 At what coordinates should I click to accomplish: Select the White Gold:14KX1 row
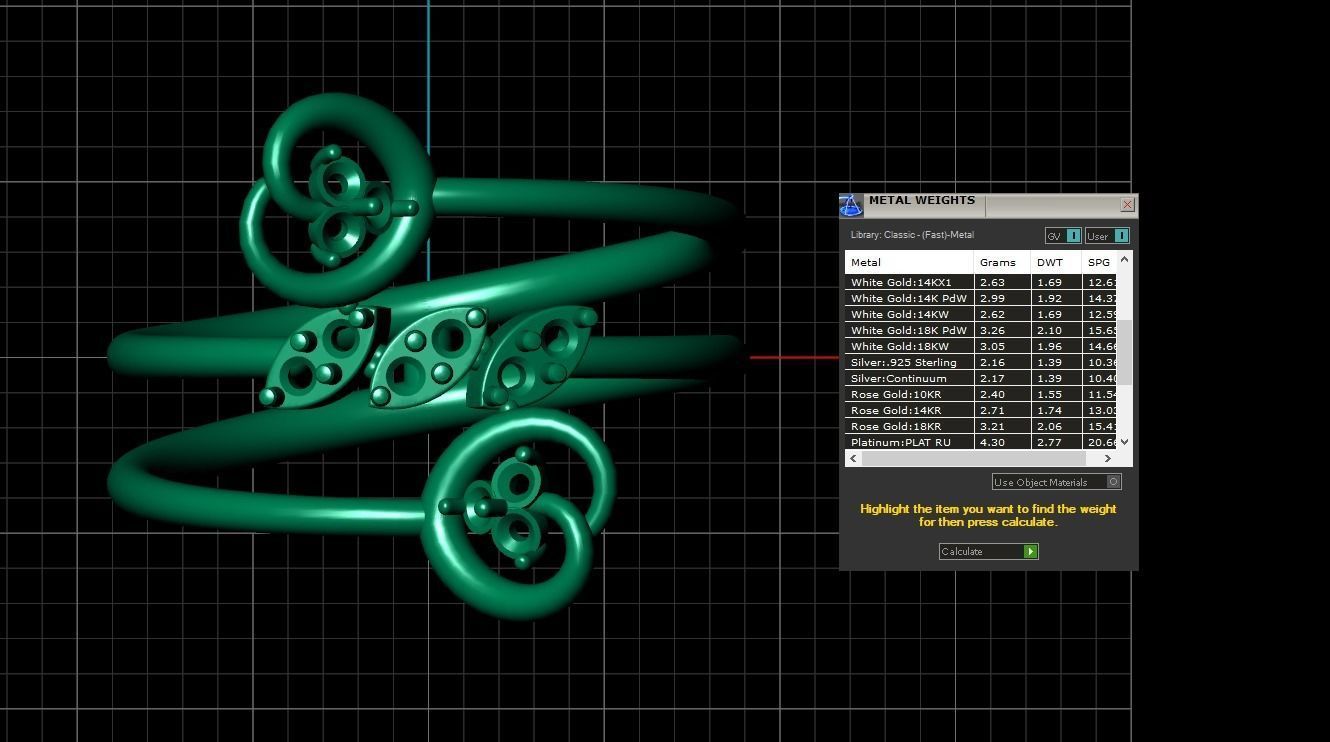(x=981, y=282)
